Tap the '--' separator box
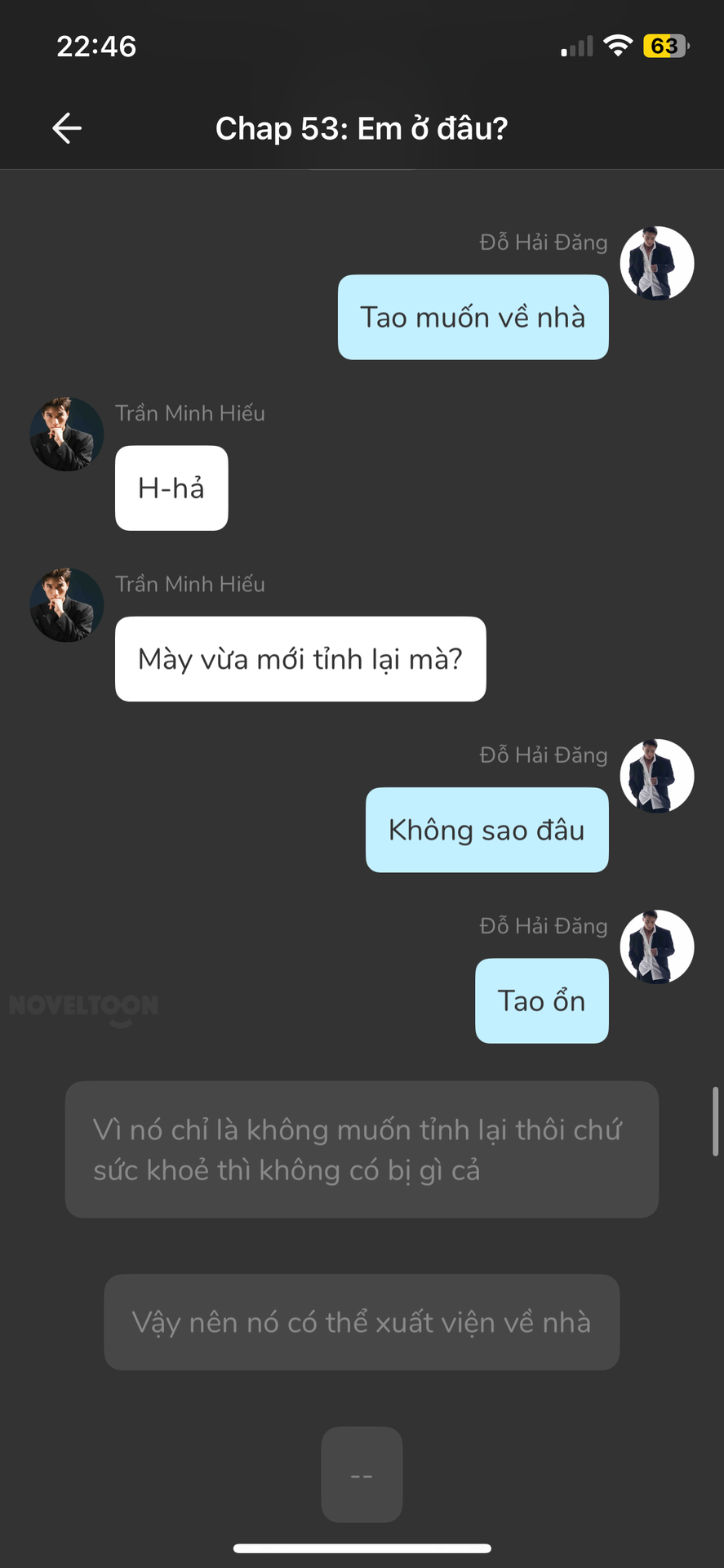 point(362,1475)
